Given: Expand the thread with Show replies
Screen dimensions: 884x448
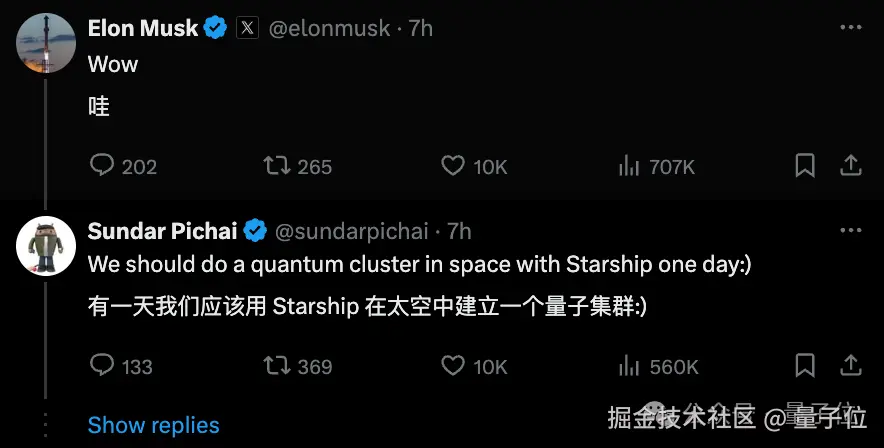Looking at the screenshot, I should (153, 425).
